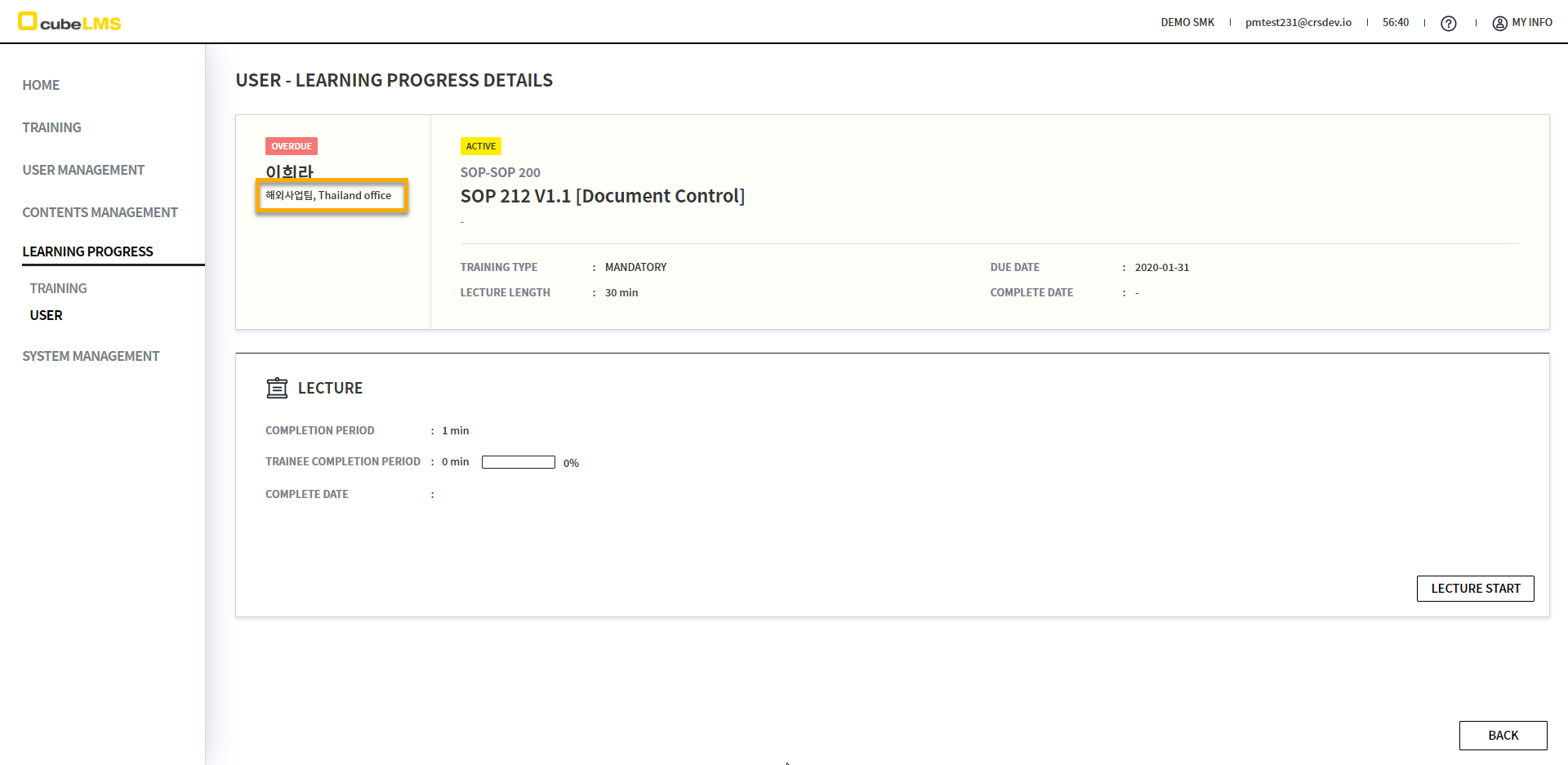Click the session timer in header
Screen dimensions: 1568x765
tap(1395, 23)
